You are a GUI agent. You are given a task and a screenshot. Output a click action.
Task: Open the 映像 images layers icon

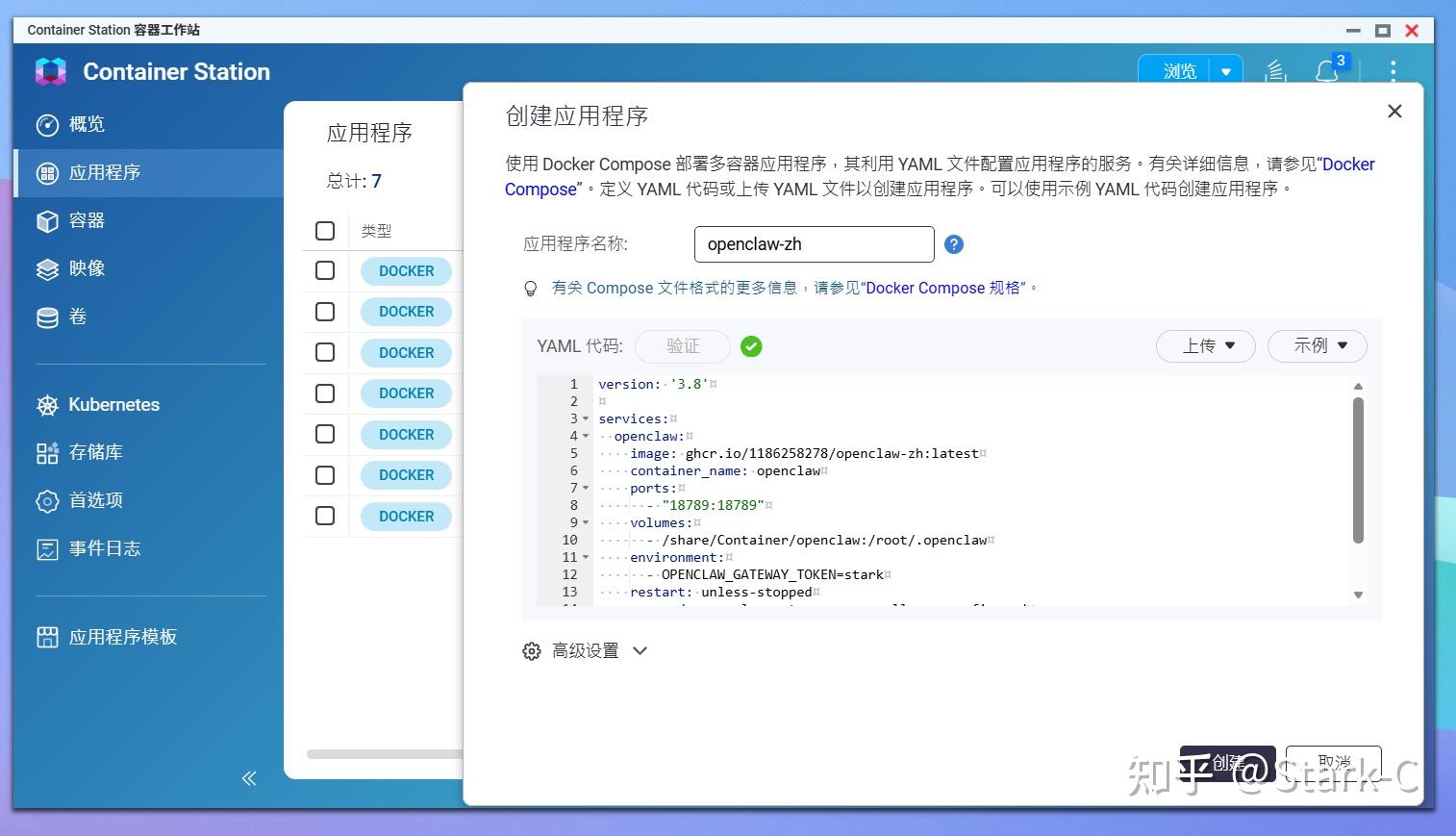point(47,269)
